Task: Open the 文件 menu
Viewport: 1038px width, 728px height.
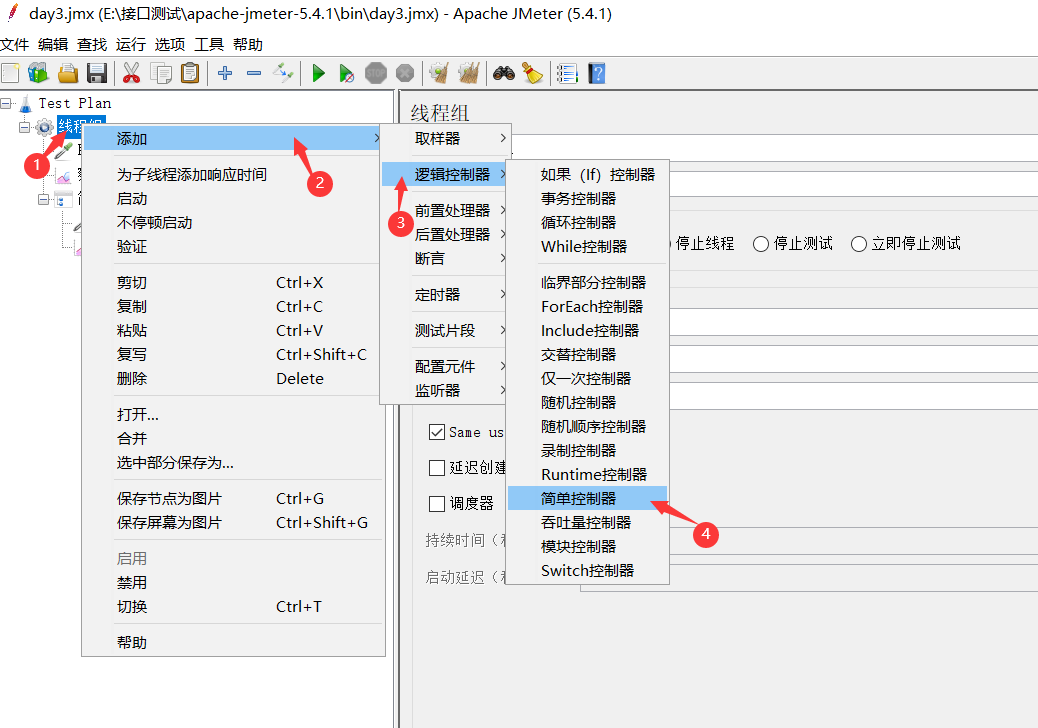Action: [15, 44]
